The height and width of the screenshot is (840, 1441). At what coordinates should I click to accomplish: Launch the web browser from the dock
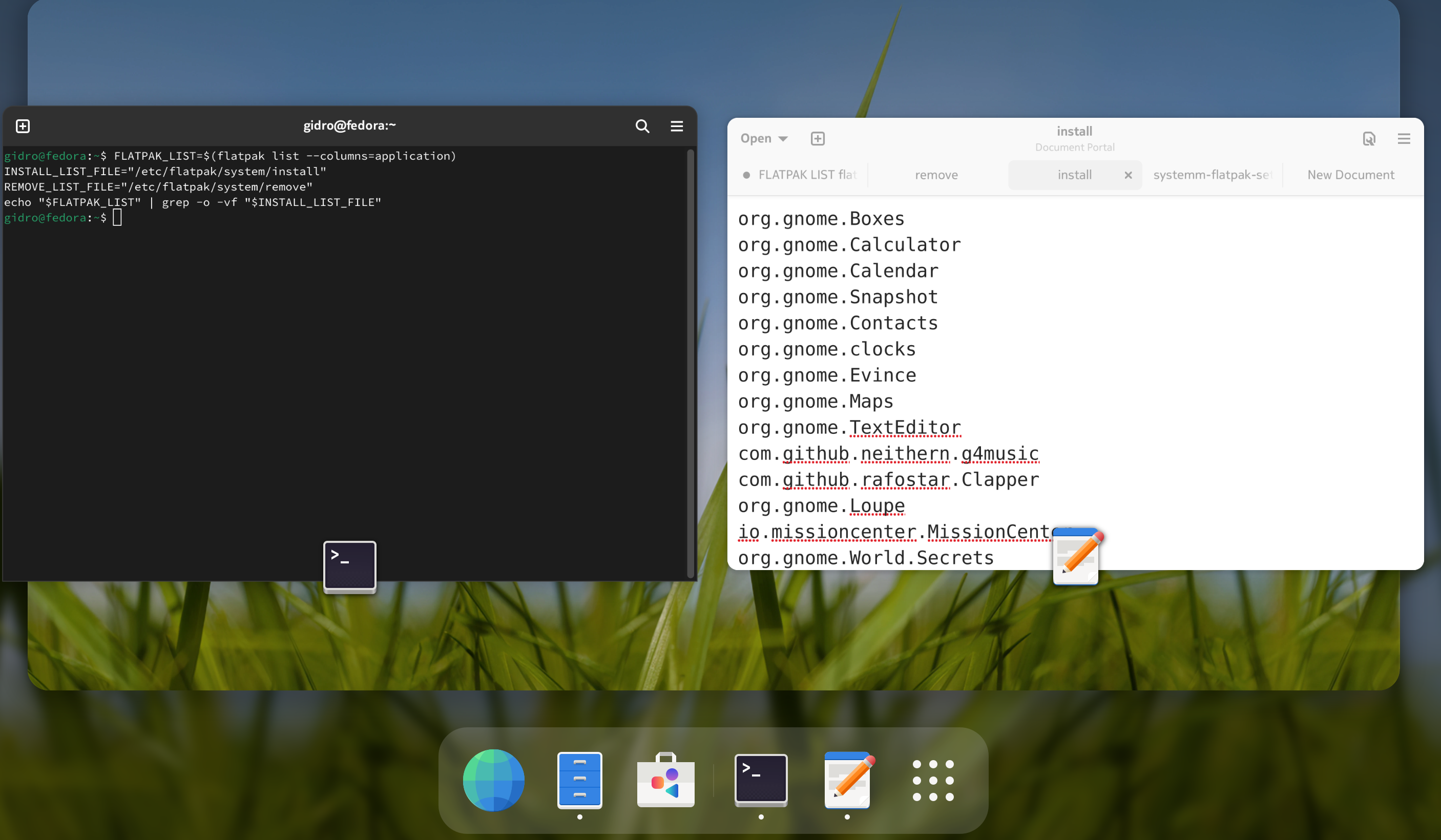point(492,780)
